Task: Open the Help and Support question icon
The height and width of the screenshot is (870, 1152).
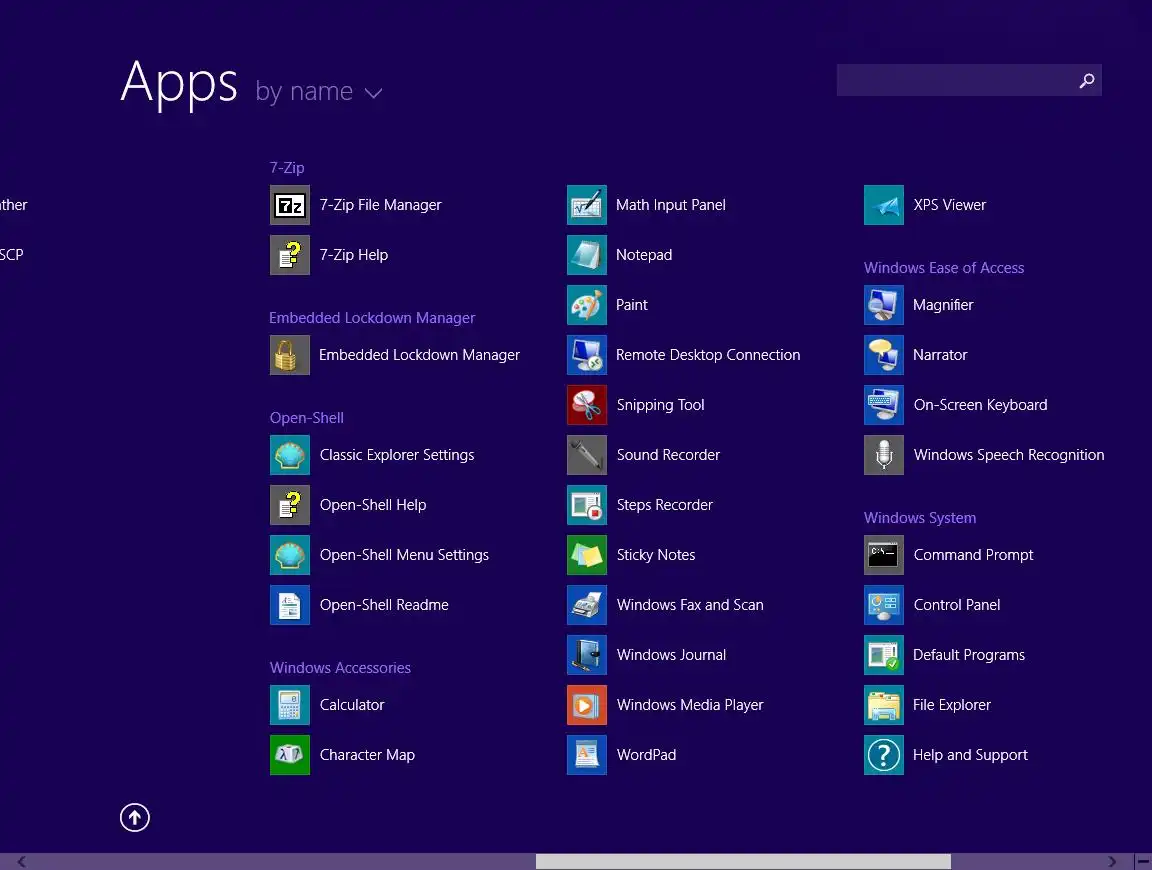Action: click(x=884, y=755)
